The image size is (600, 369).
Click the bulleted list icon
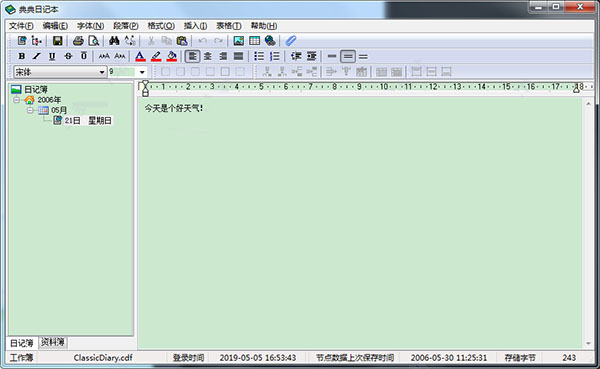pos(259,56)
